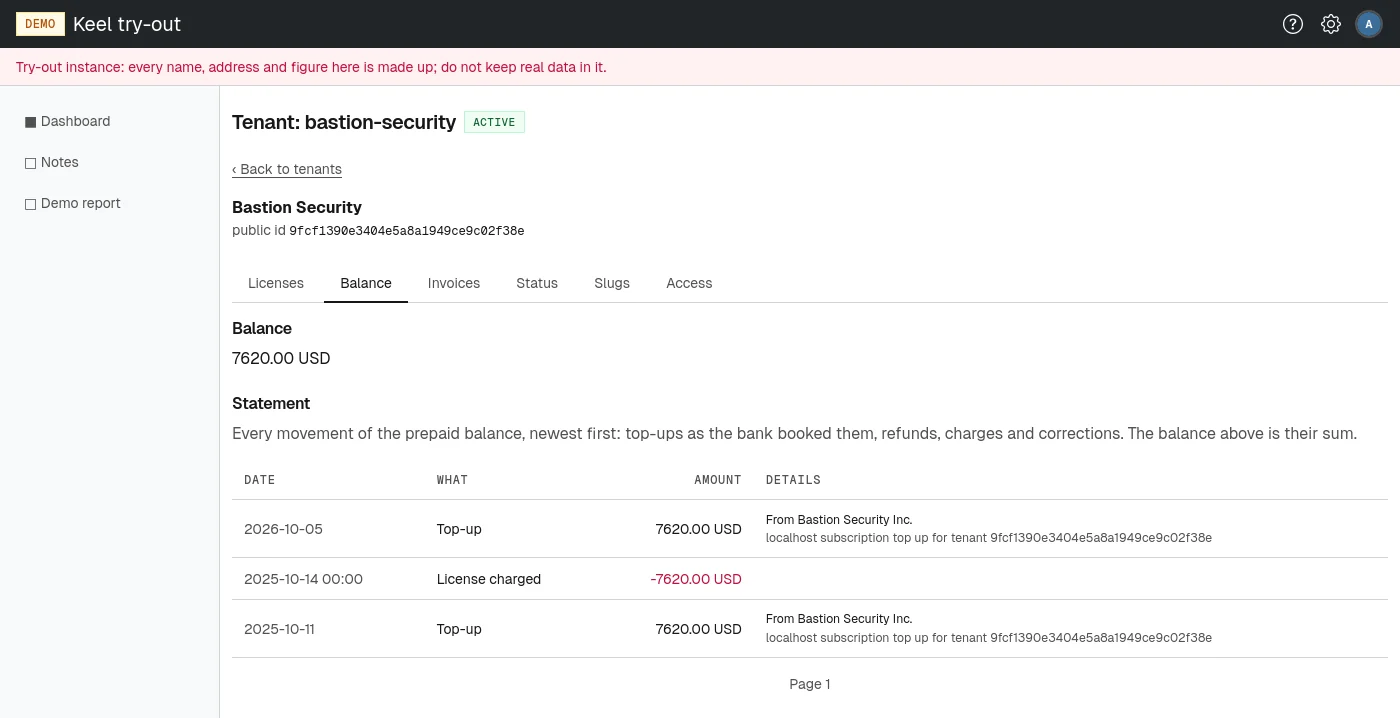Click details of the 2026-10-05 top-up

pos(989,529)
